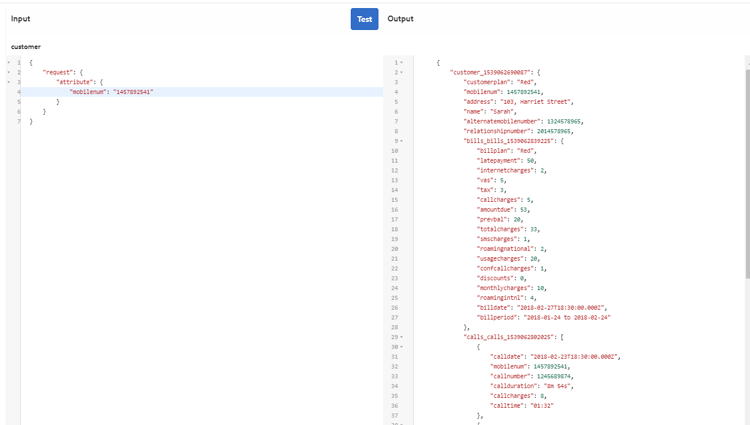
Task: Click the blue Test button
Action: [364, 19]
